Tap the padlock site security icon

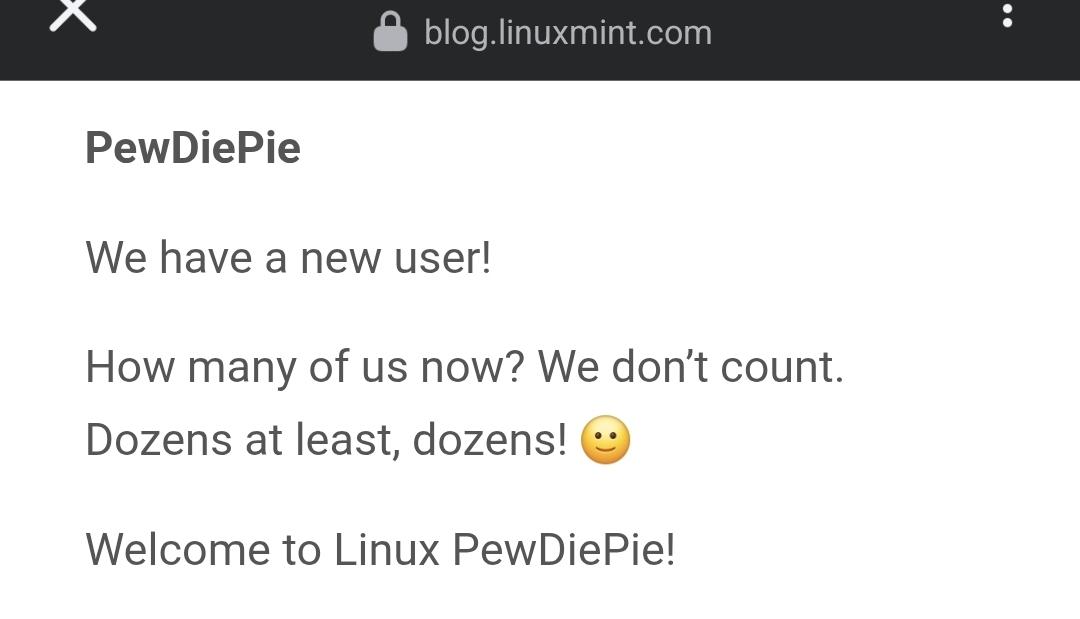[391, 32]
